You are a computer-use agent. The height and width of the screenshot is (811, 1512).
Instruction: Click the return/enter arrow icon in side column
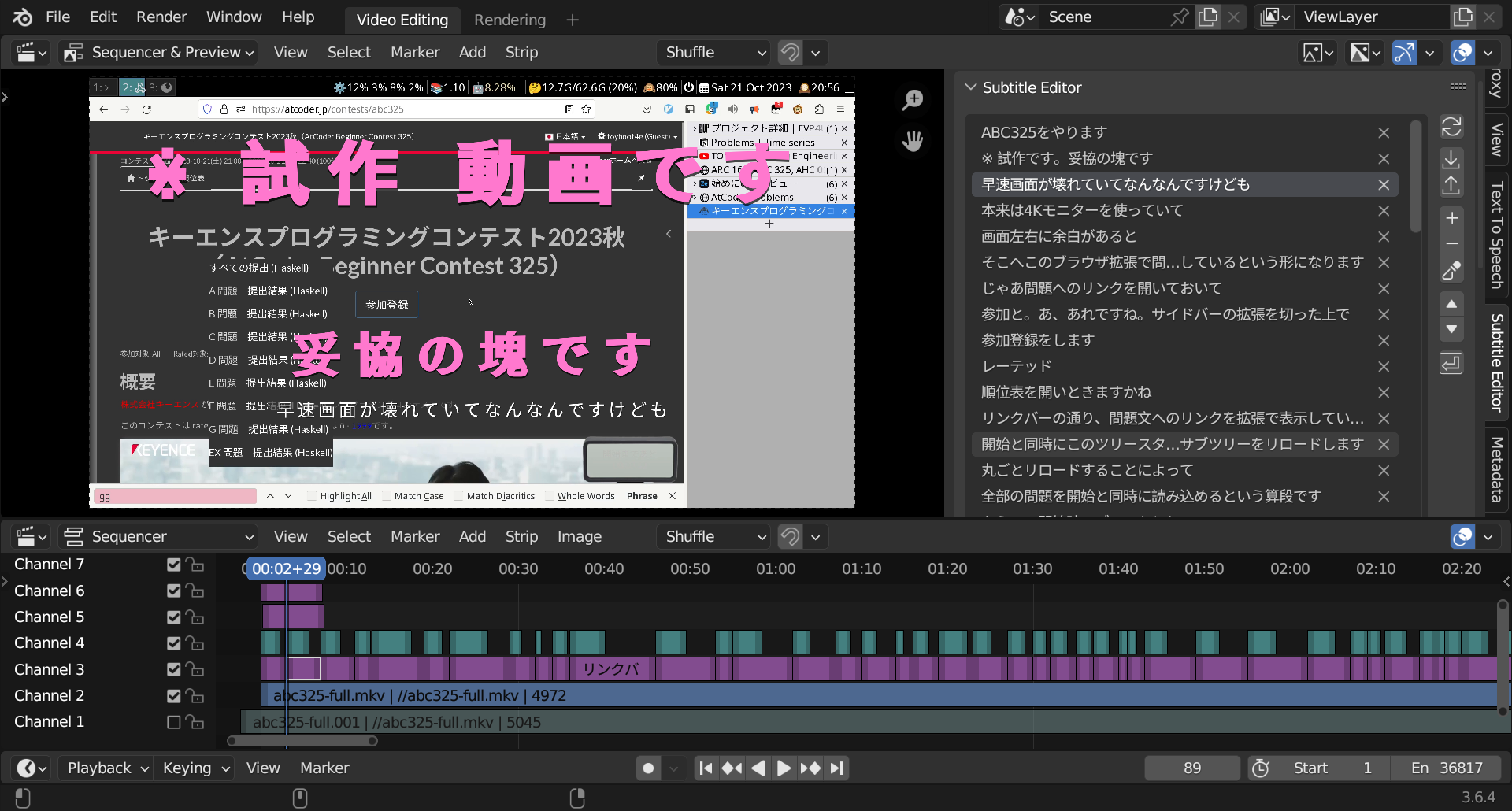click(1451, 364)
